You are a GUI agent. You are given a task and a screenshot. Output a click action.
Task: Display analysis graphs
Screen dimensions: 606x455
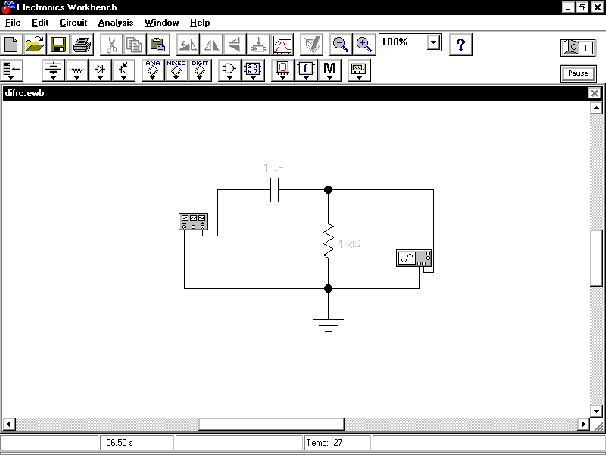pyautogui.click(x=282, y=44)
